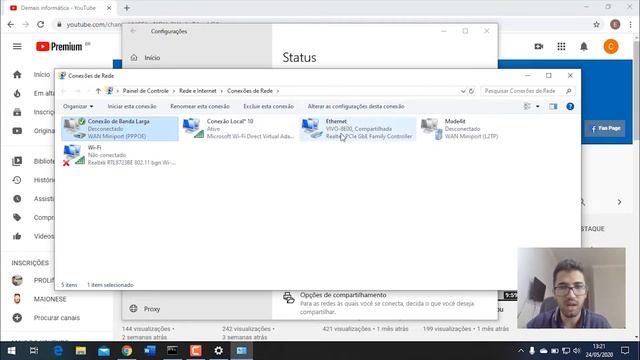Select the Conexão Local* 10 adapter icon

tap(193, 128)
